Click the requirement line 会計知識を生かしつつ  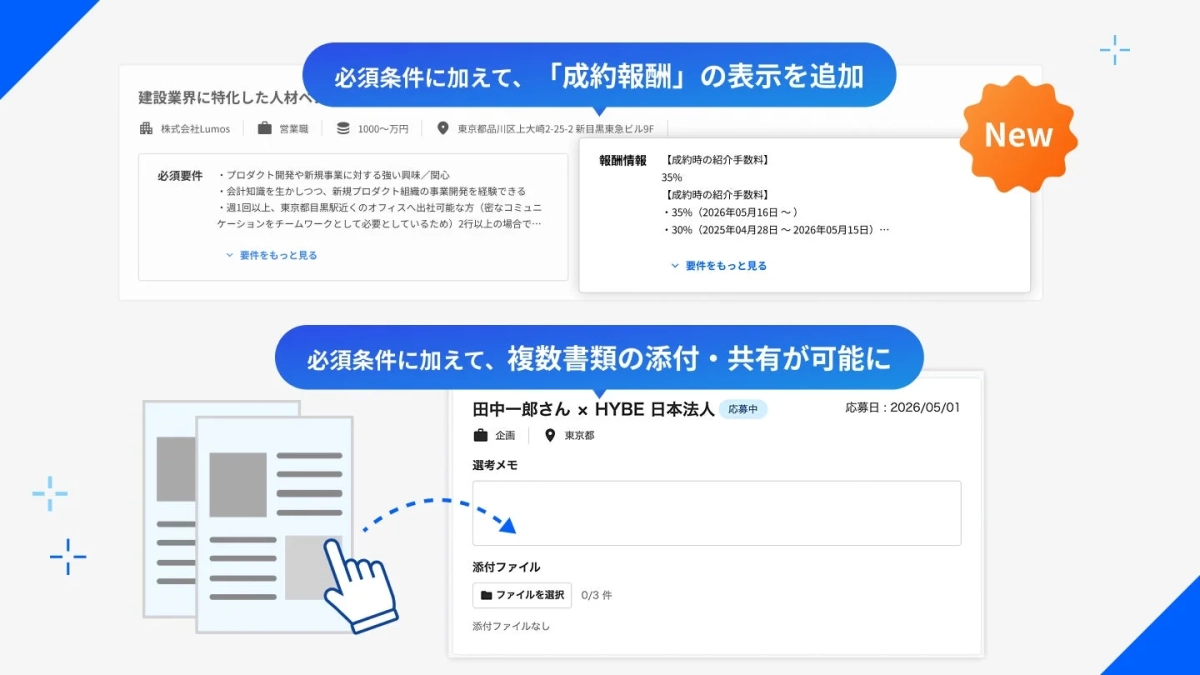(x=371, y=191)
